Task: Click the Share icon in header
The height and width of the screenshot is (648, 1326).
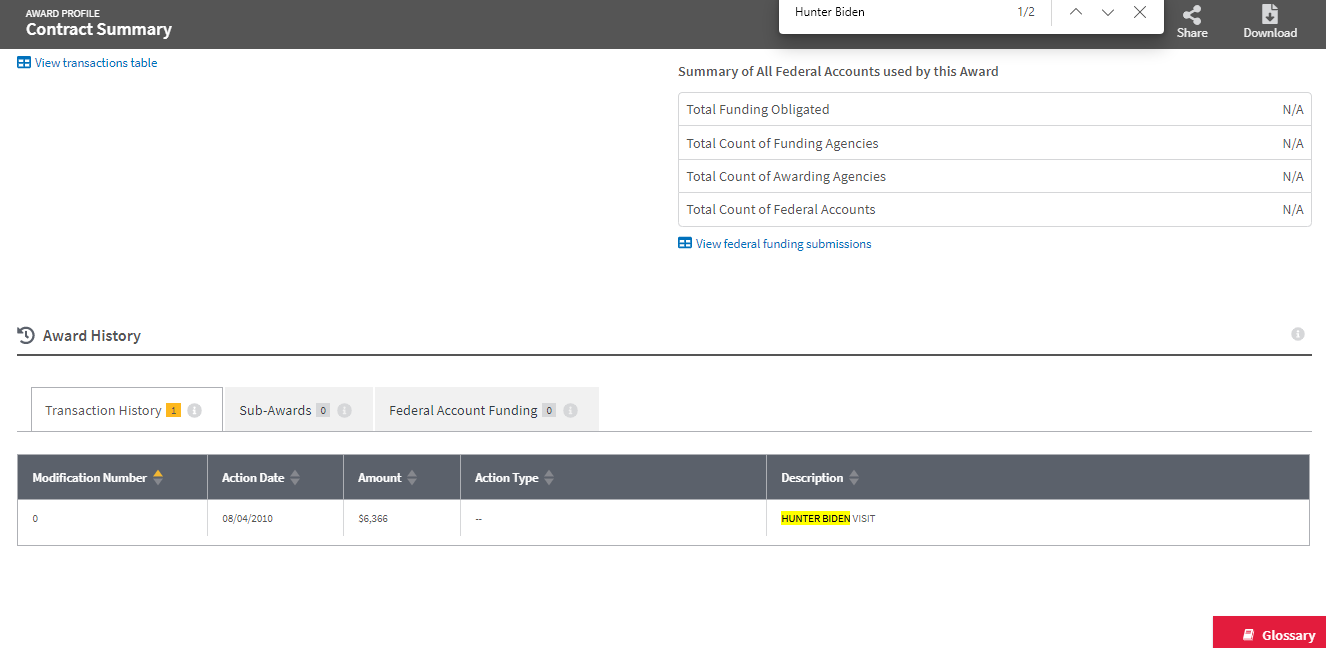Action: pyautogui.click(x=1192, y=15)
